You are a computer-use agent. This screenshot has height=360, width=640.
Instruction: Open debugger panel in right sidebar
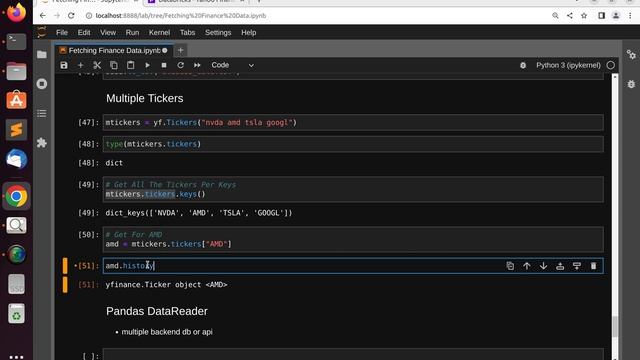[x=631, y=84]
